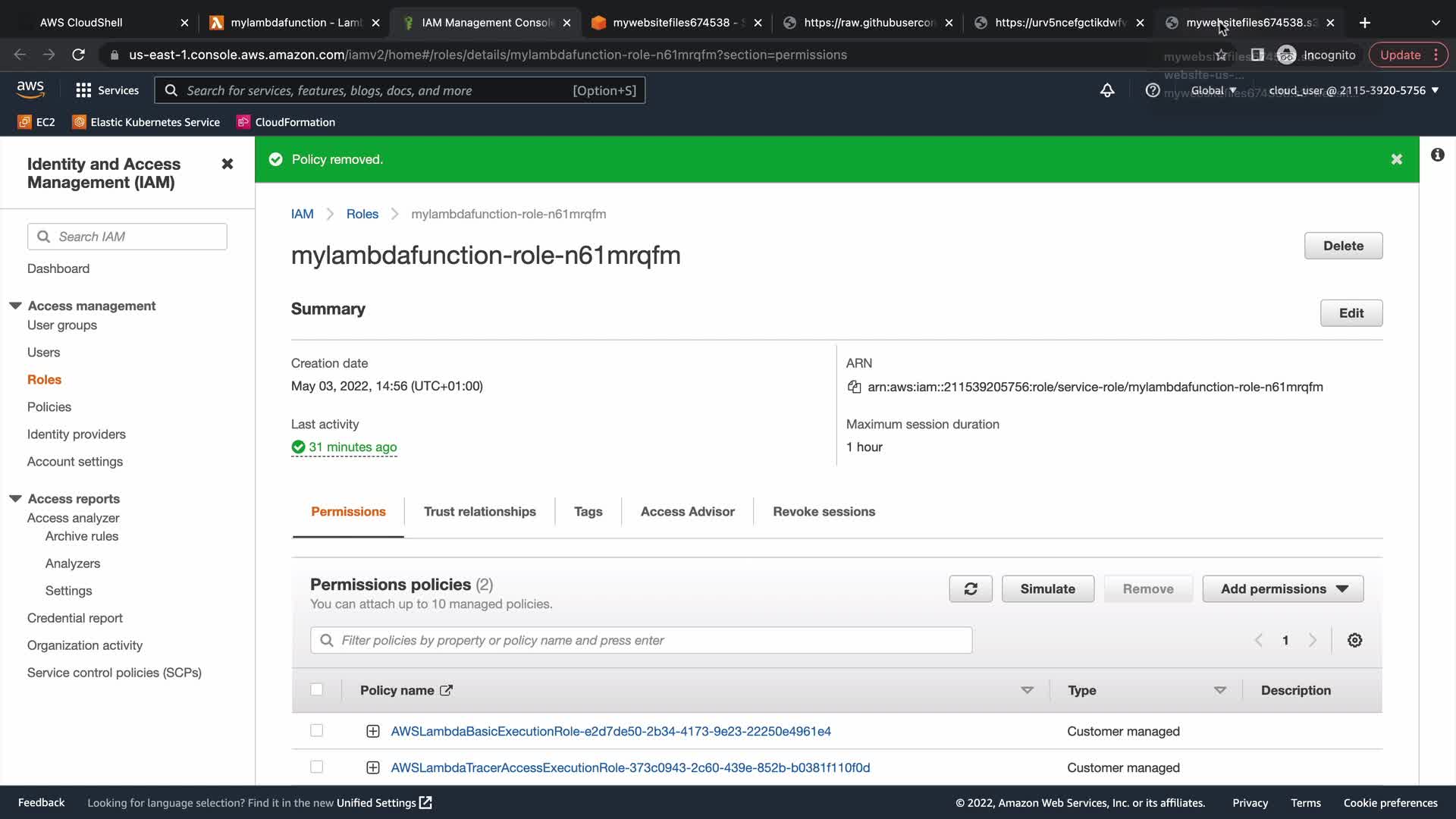The height and width of the screenshot is (819, 1456).
Task: Copy the role ARN with copy icon
Action: [854, 388]
